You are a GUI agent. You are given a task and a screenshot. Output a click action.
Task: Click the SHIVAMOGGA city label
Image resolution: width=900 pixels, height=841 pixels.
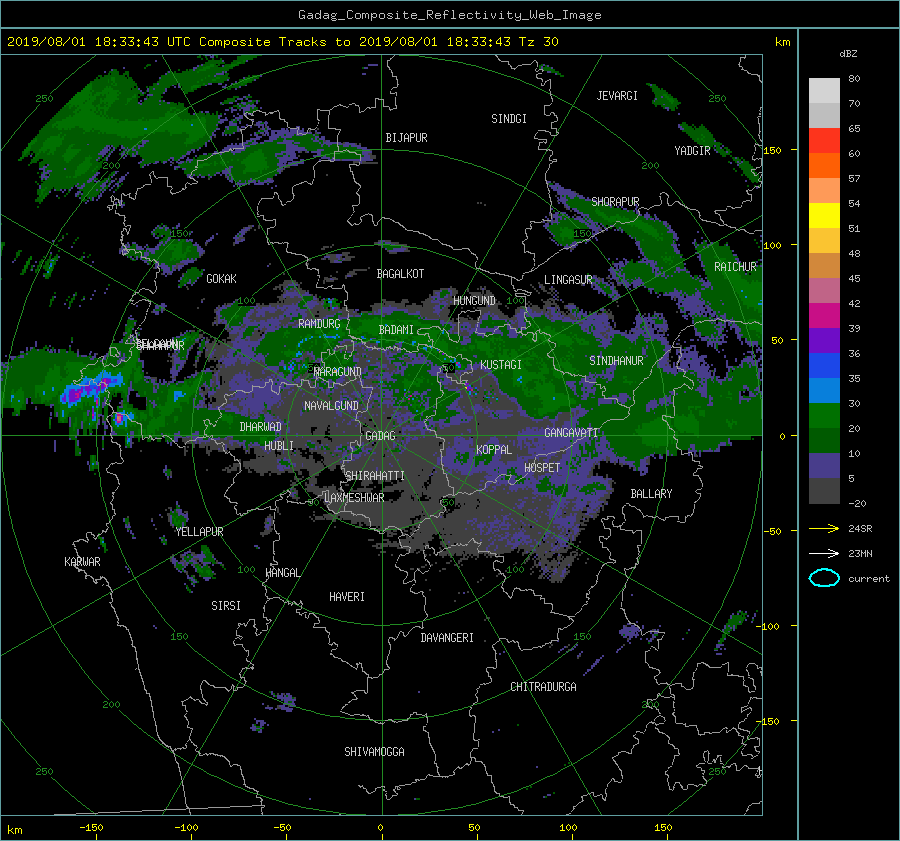(x=374, y=752)
